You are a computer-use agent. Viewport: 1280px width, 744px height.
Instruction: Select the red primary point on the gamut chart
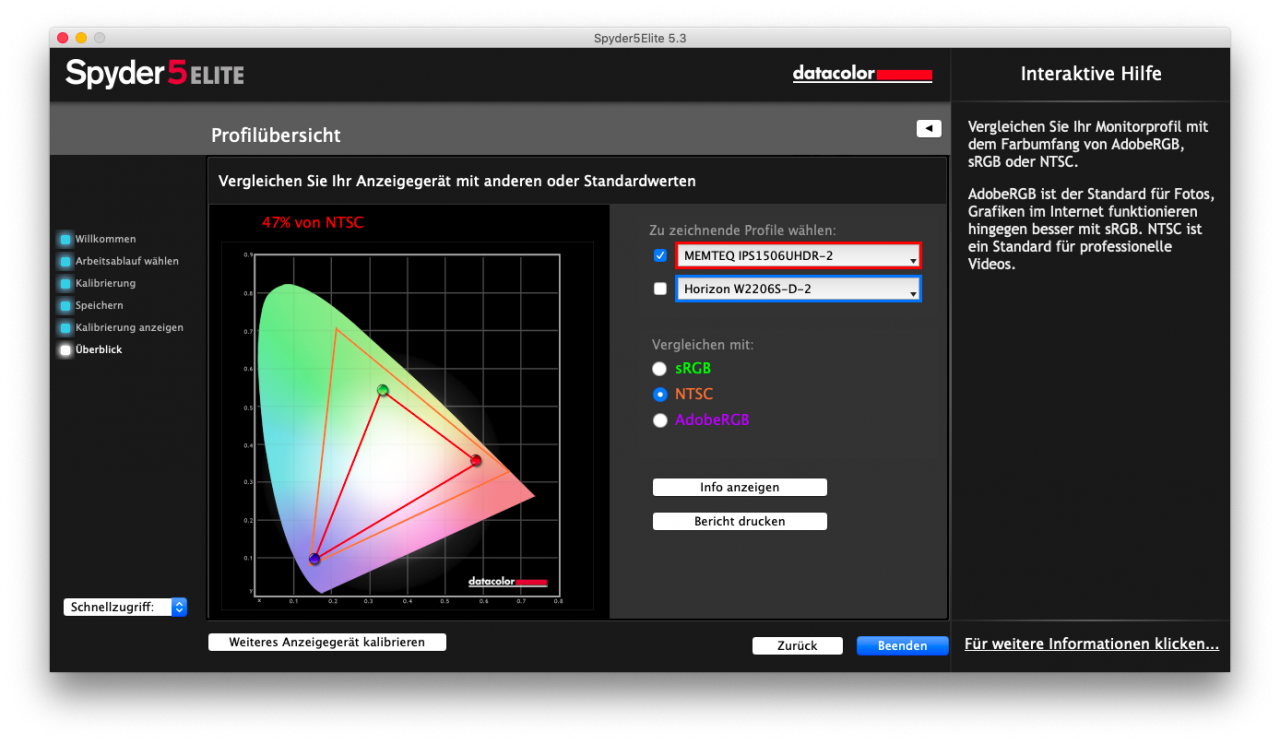[x=476, y=461]
